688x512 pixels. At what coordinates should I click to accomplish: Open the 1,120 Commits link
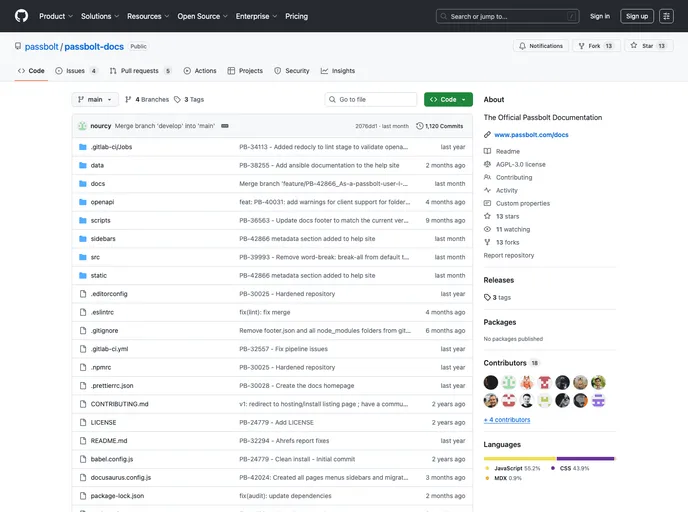tap(440, 126)
